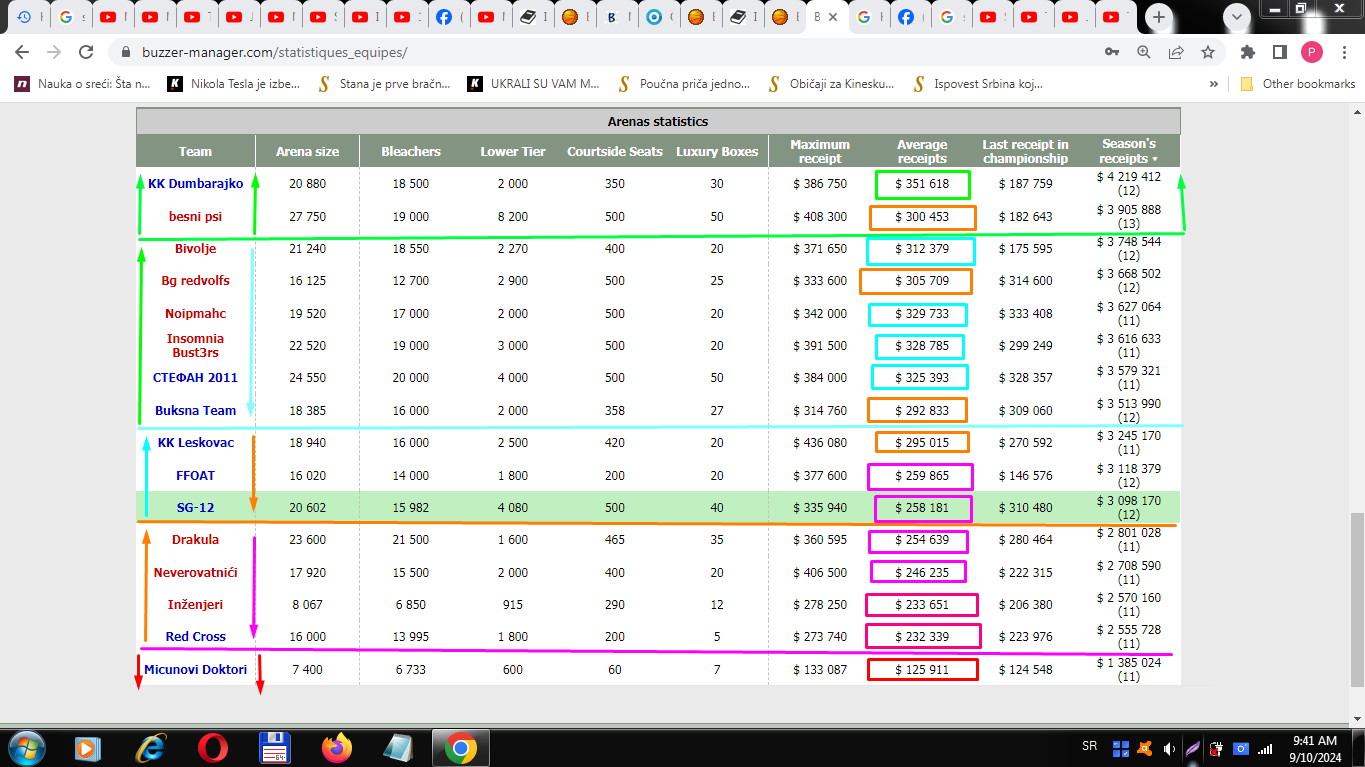Open bookmark 'Ispovest Srbina koj...'
This screenshot has height=767, width=1365.
click(979, 84)
